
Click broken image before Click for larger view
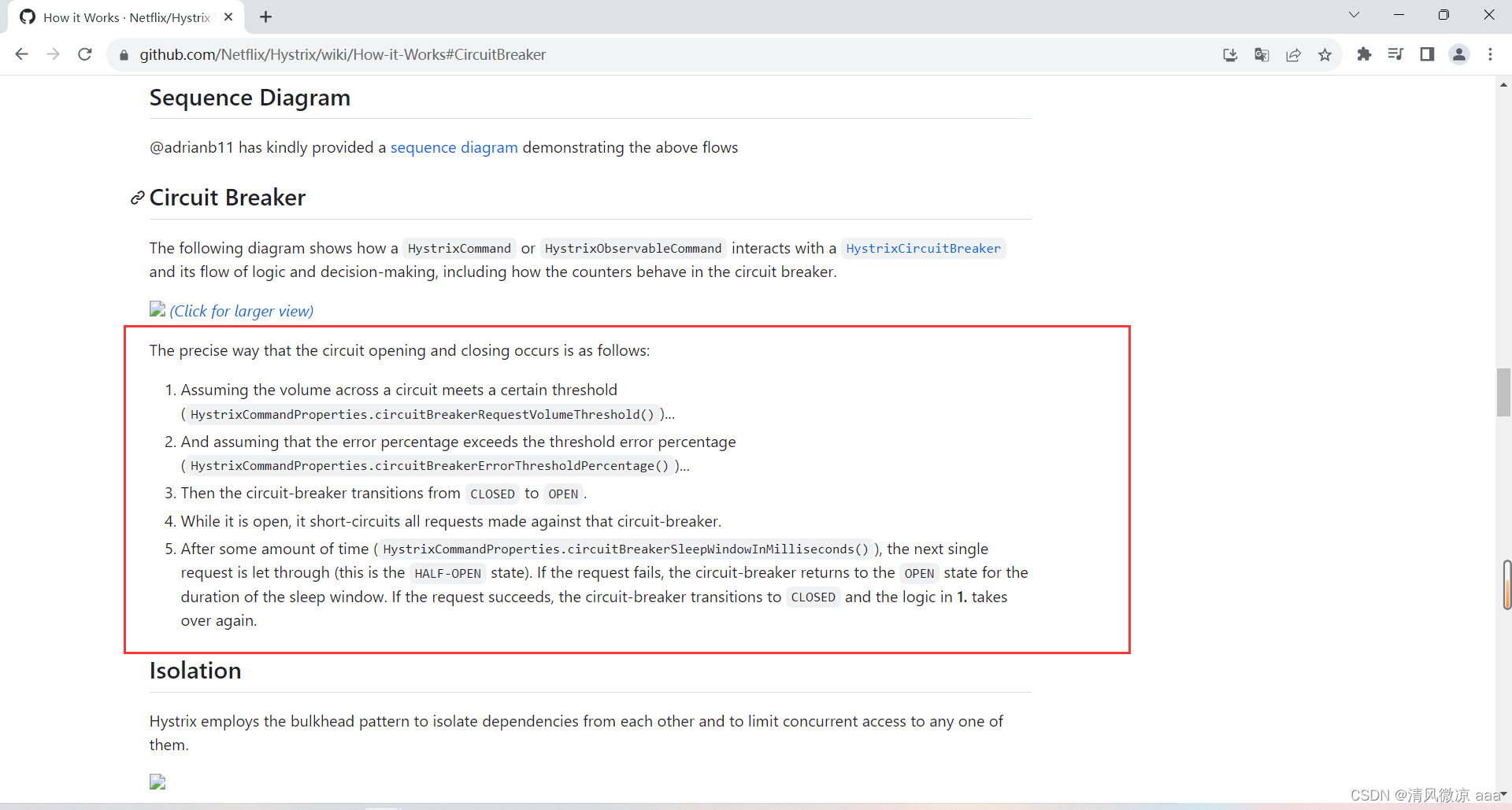[x=157, y=309]
